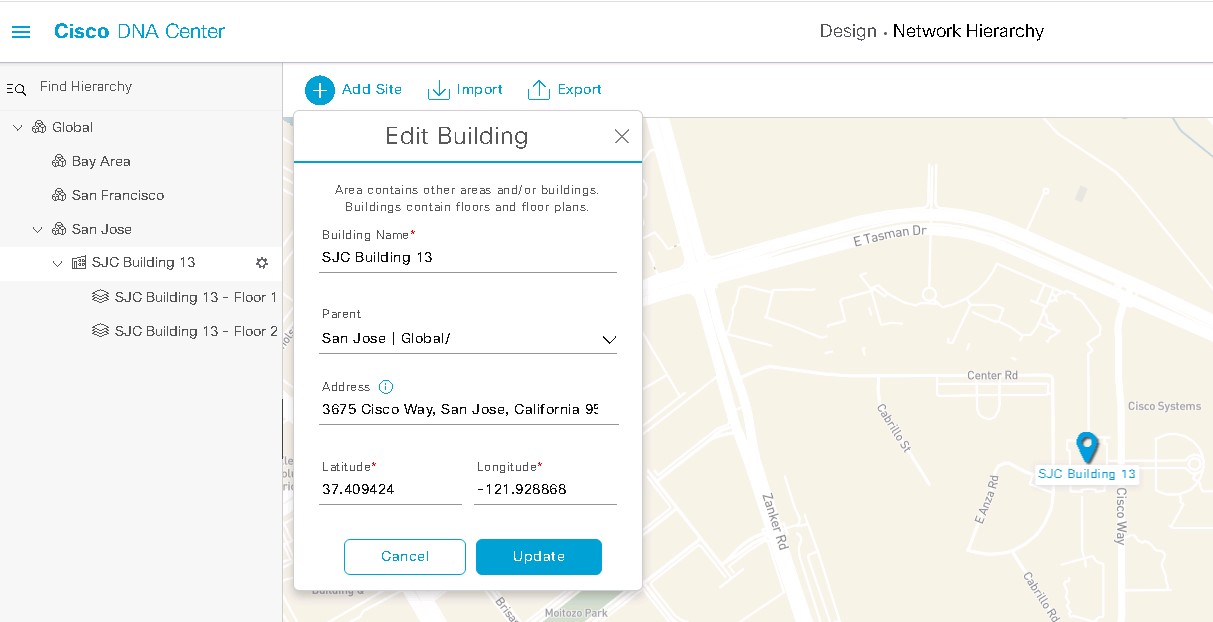Click the Global area icon

(39, 127)
